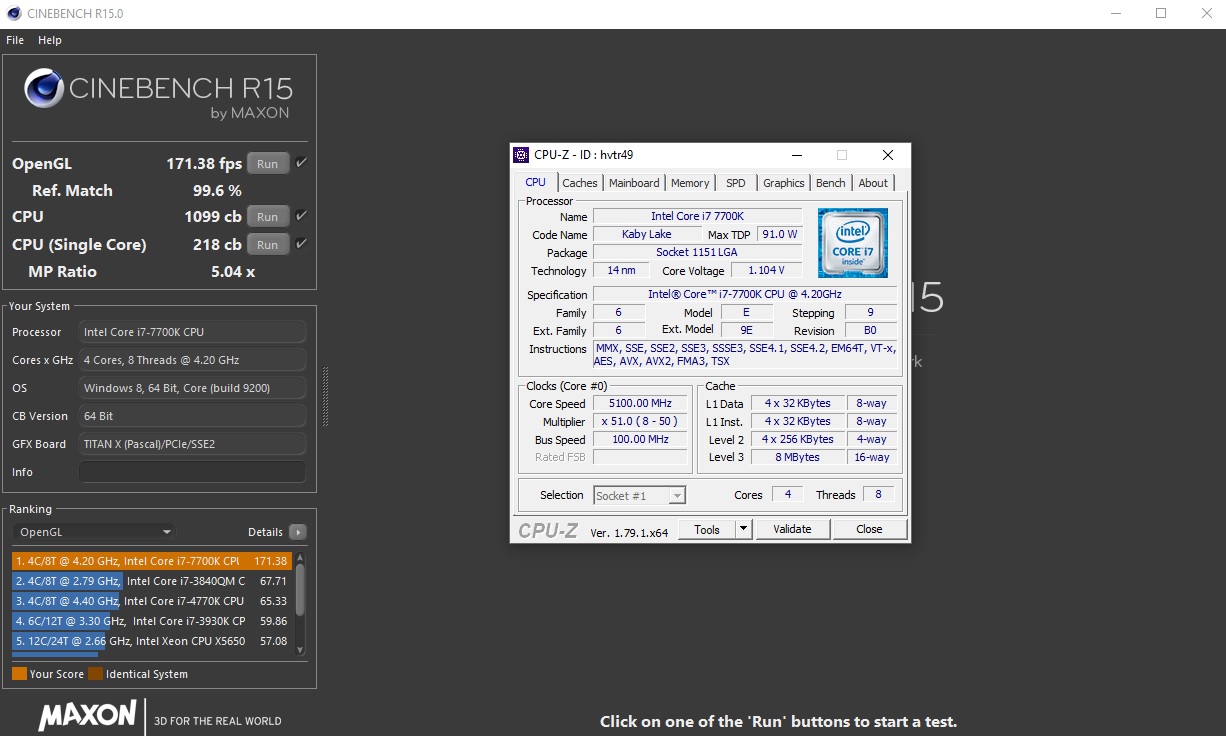Toggle the CPU Single Core test checkmark
The image size is (1226, 736).
click(301, 244)
